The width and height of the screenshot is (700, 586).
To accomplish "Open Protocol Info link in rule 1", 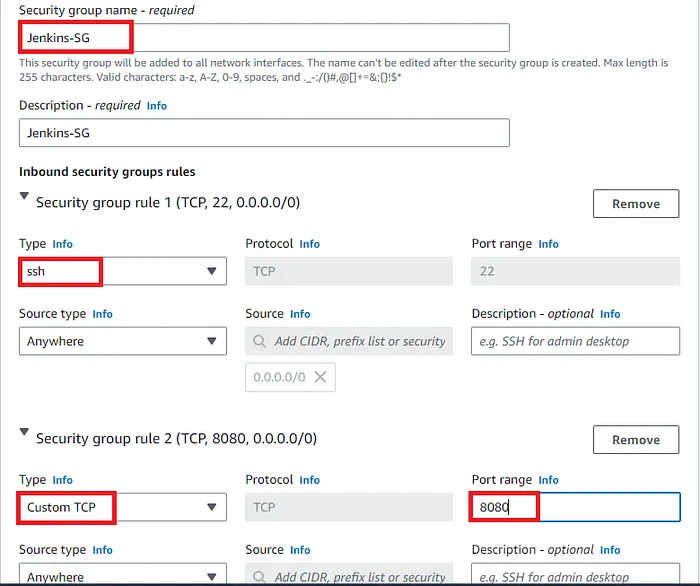I will point(309,244).
